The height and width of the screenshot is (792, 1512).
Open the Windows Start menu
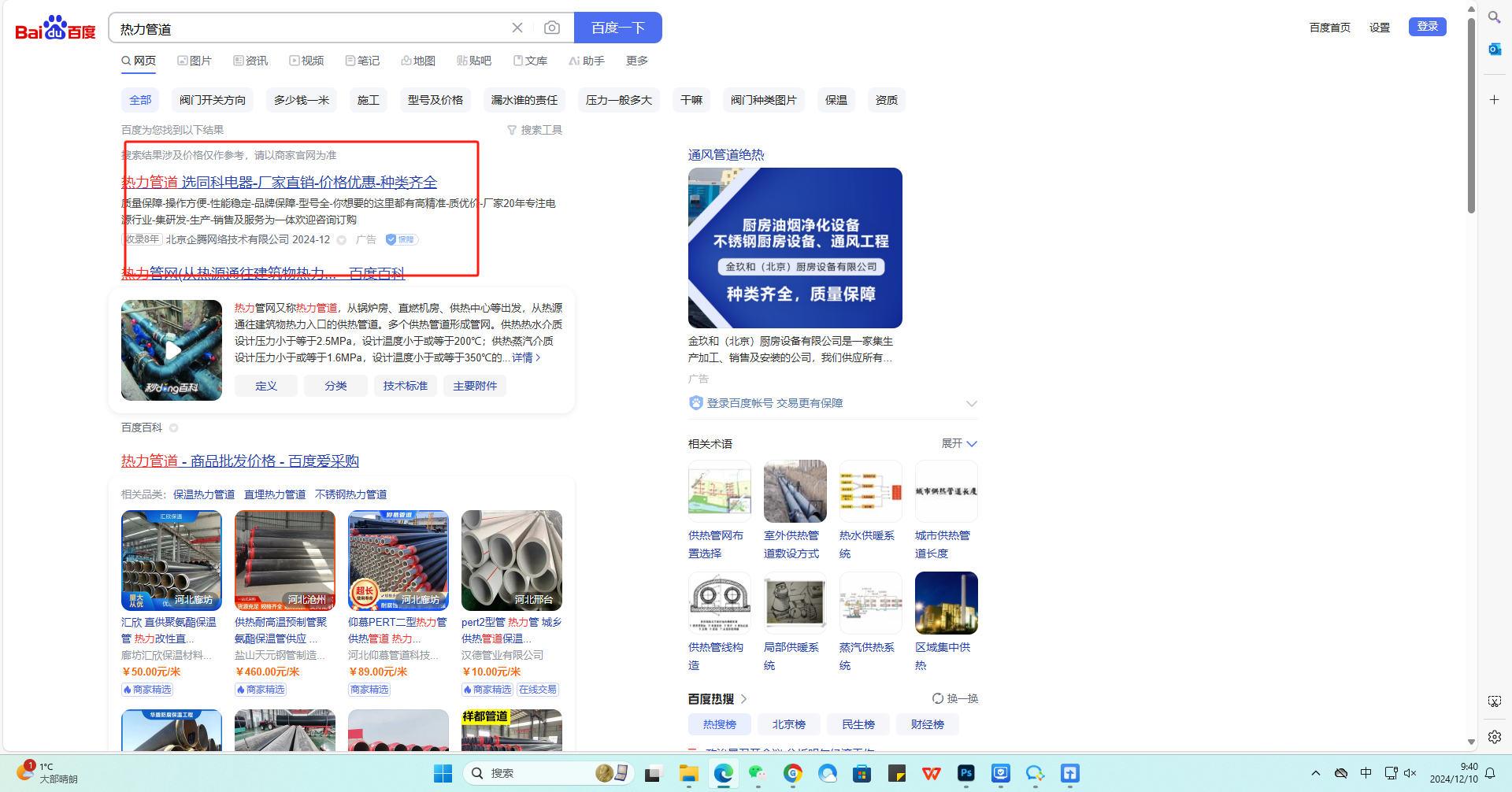click(443, 774)
